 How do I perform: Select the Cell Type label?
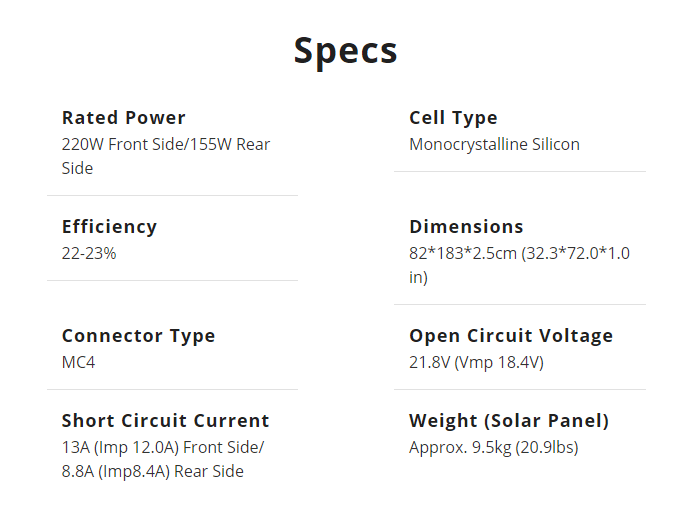(453, 118)
